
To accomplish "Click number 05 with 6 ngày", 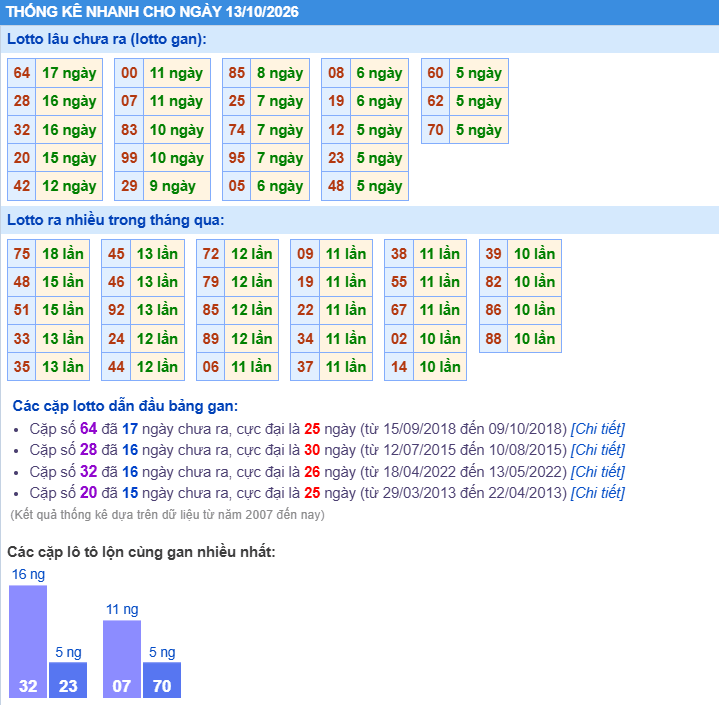I will (237, 186).
